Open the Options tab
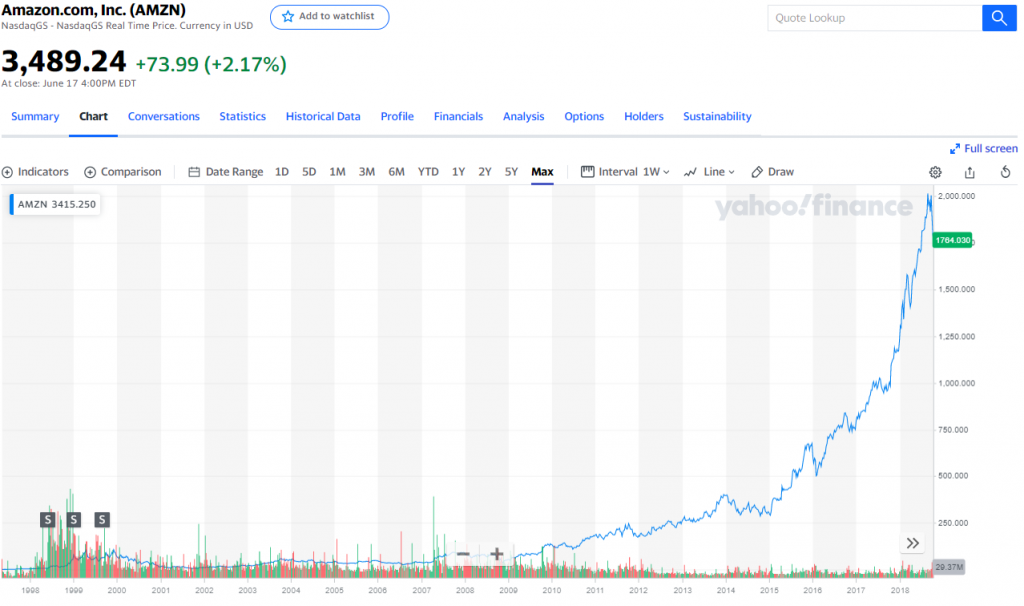Viewport: 1024px width, 606px height. click(x=584, y=116)
